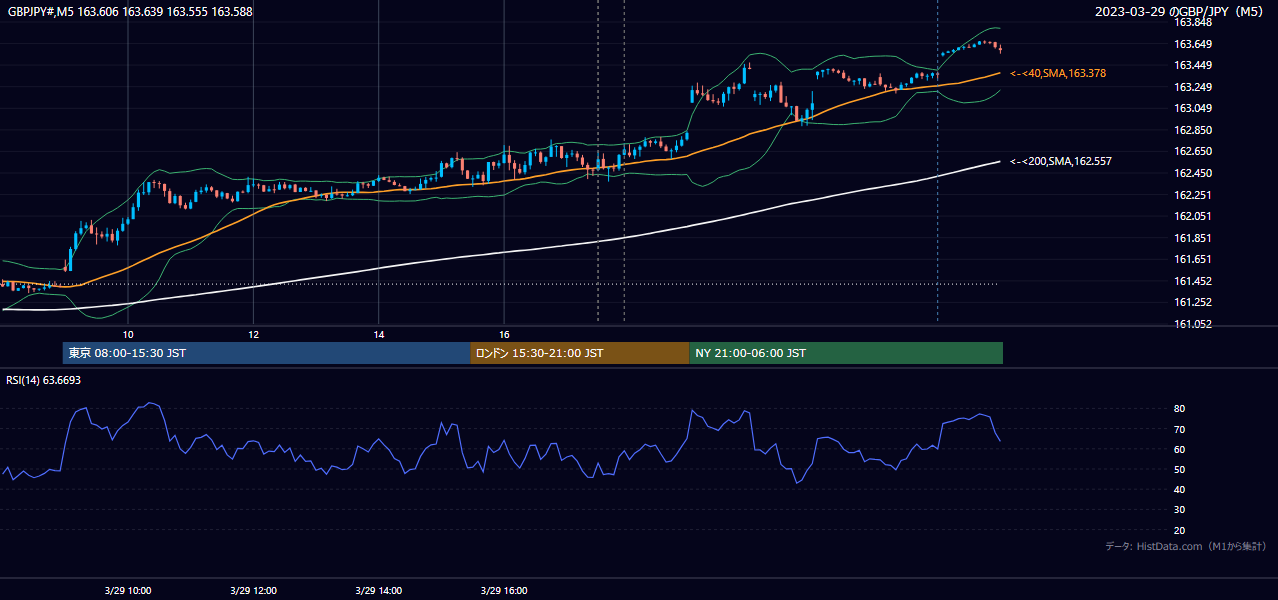Click the RSI 60 level label

(1180, 449)
